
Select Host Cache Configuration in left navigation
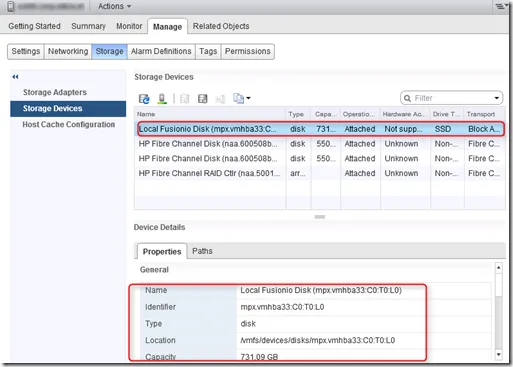click(68, 124)
